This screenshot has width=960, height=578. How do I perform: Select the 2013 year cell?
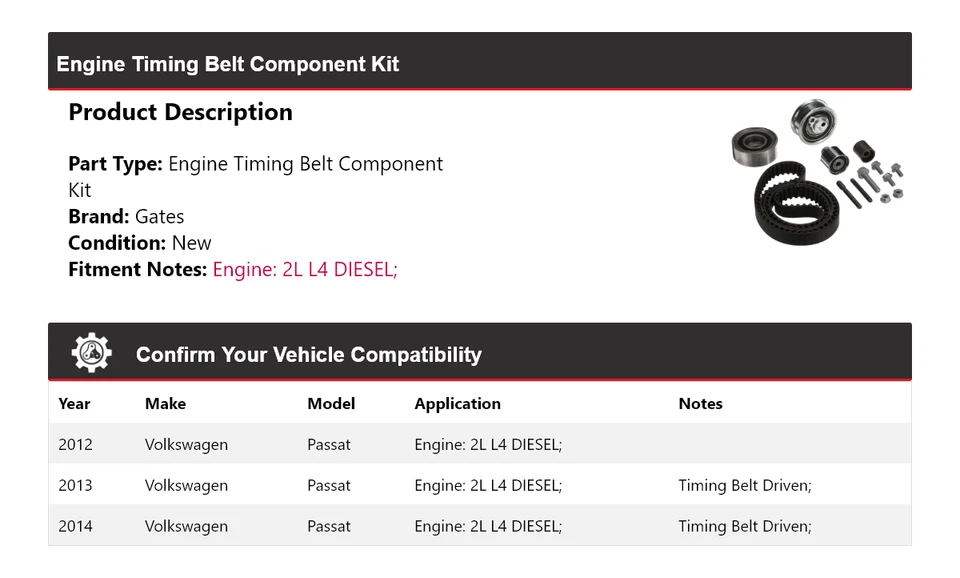[x=75, y=486]
